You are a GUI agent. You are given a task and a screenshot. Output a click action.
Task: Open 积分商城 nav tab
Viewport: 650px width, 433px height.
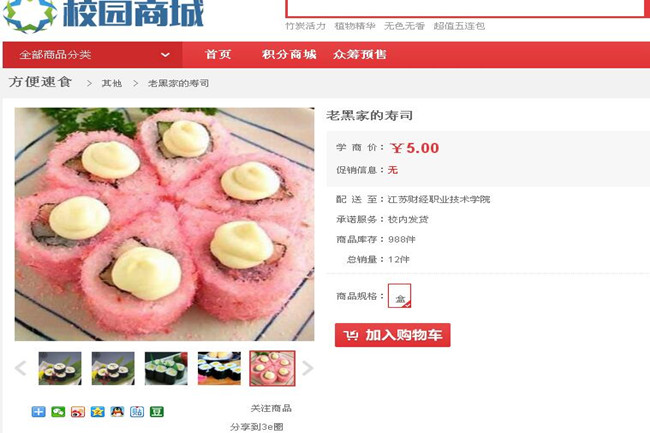[289, 54]
